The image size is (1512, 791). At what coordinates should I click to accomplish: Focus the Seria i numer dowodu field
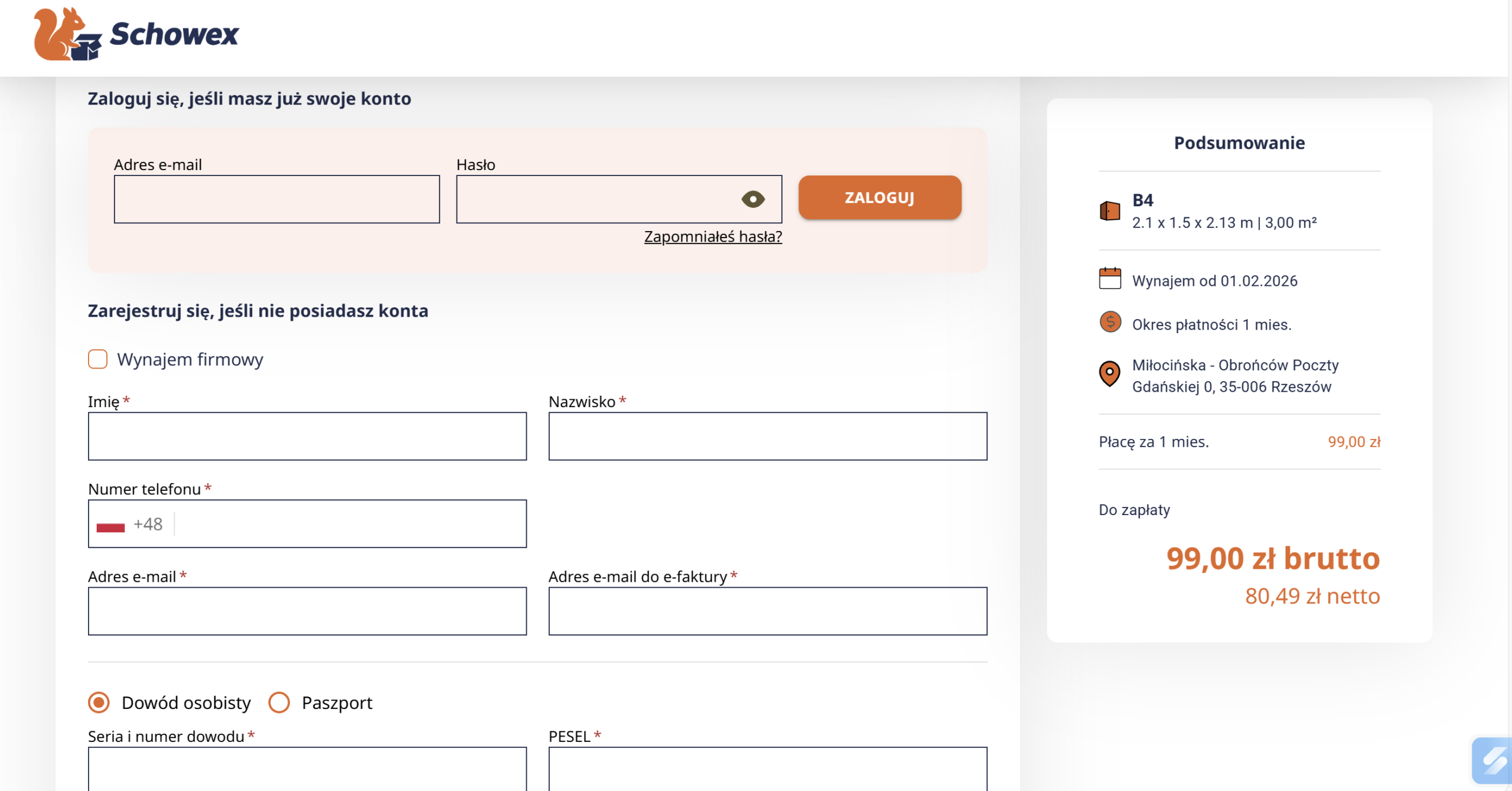pyautogui.click(x=307, y=768)
